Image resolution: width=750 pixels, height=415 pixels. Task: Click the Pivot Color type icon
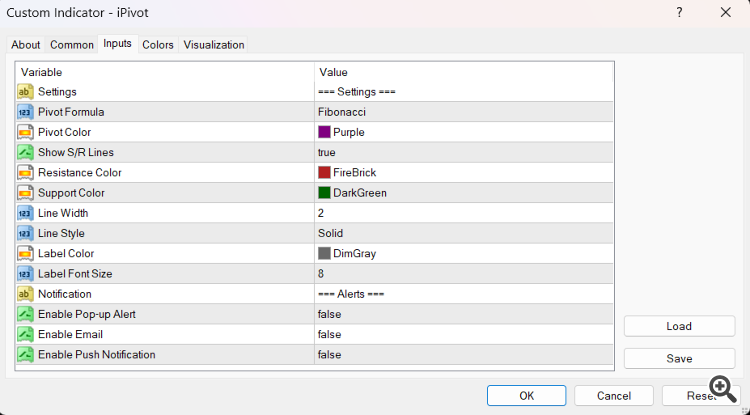coord(26,132)
